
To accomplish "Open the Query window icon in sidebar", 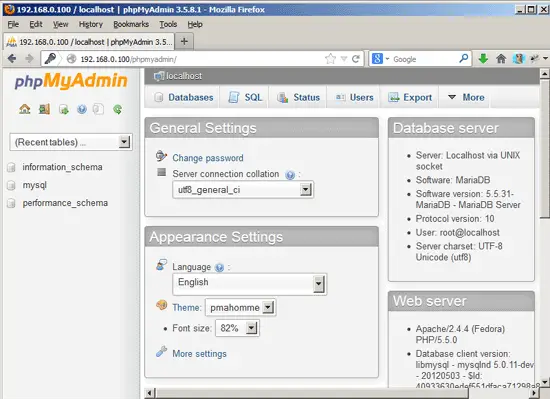I will (63, 109).
